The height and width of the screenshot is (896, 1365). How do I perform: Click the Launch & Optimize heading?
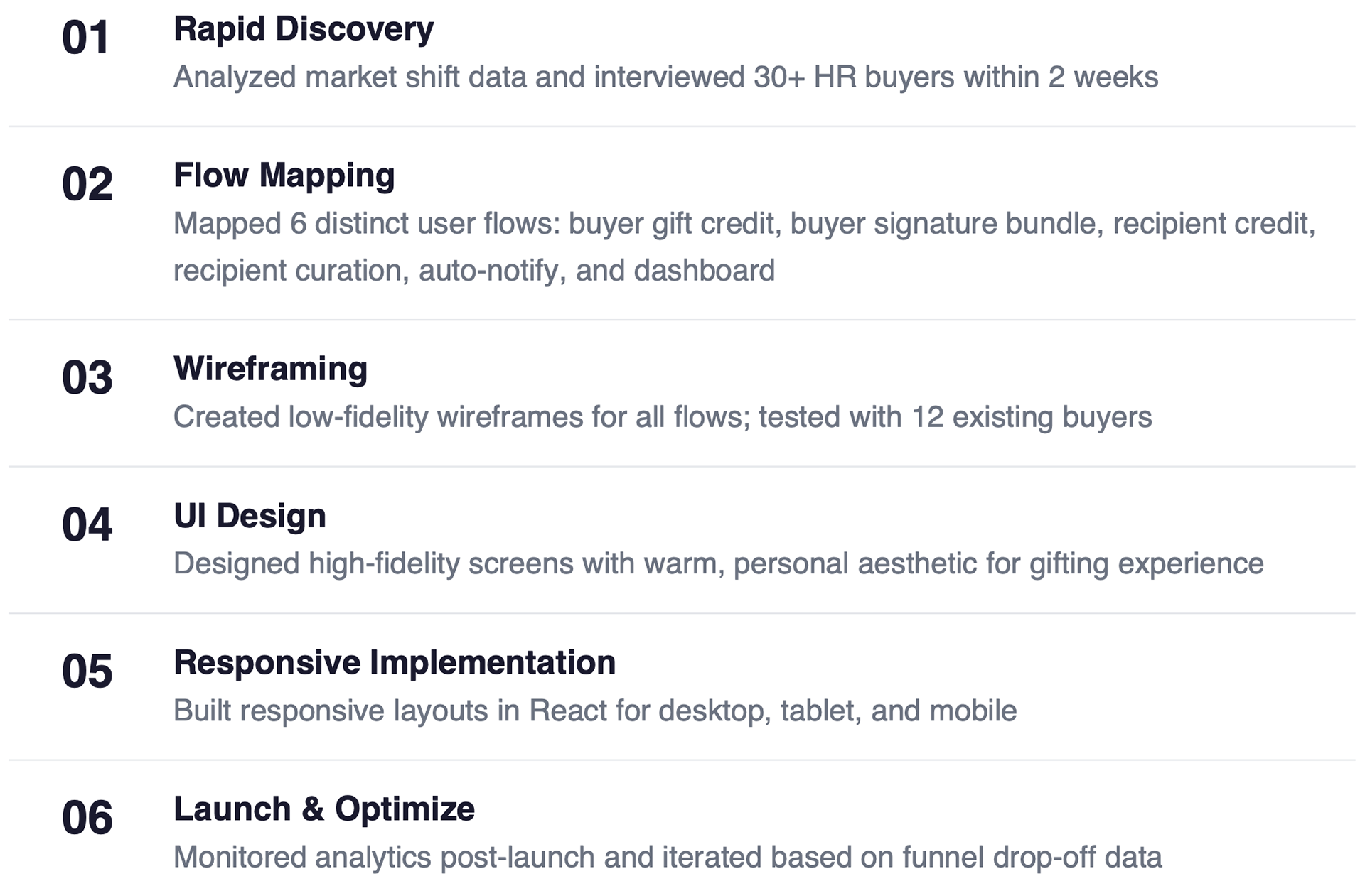(323, 809)
